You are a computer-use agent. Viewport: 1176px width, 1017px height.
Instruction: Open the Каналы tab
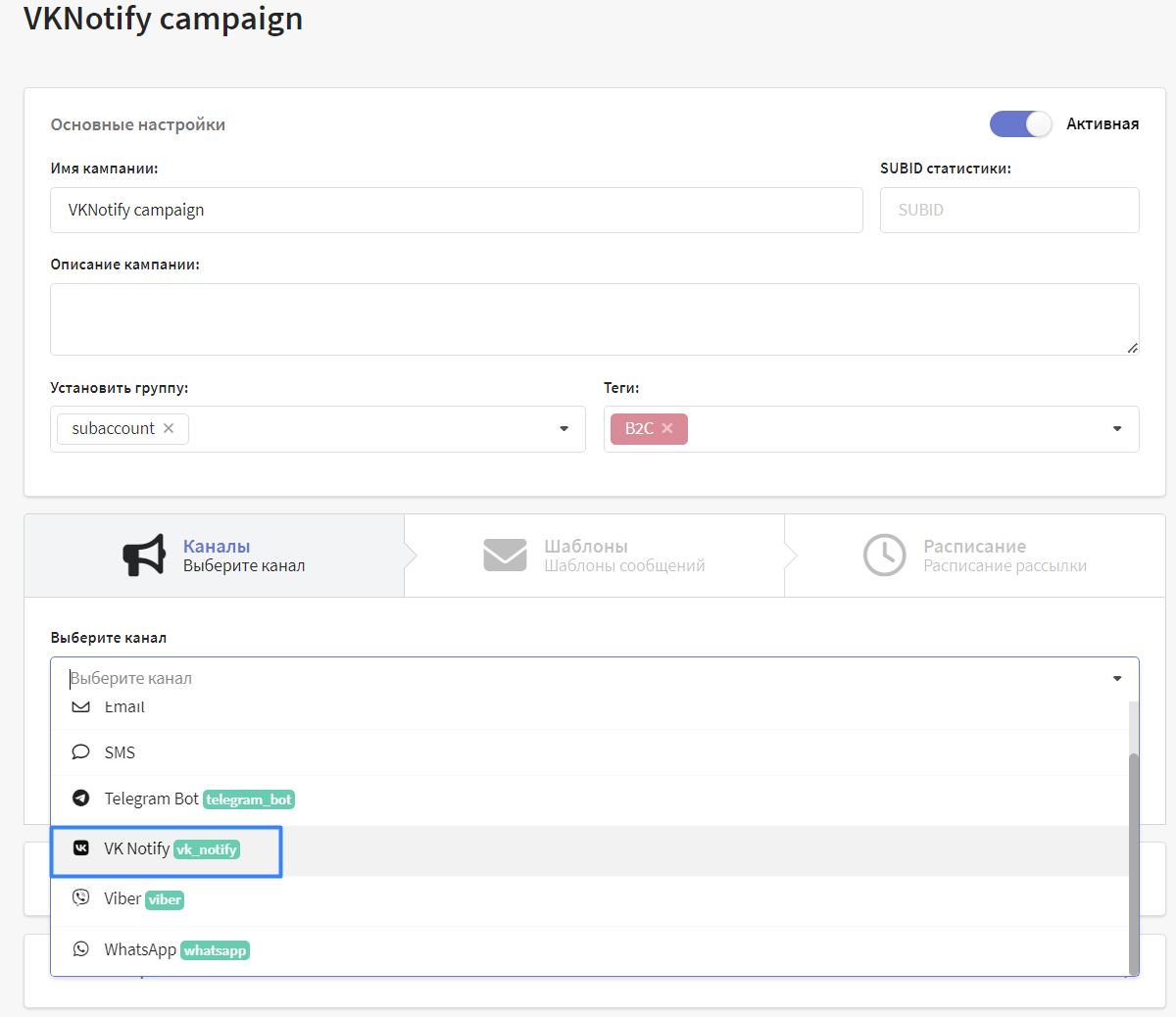coord(215,556)
